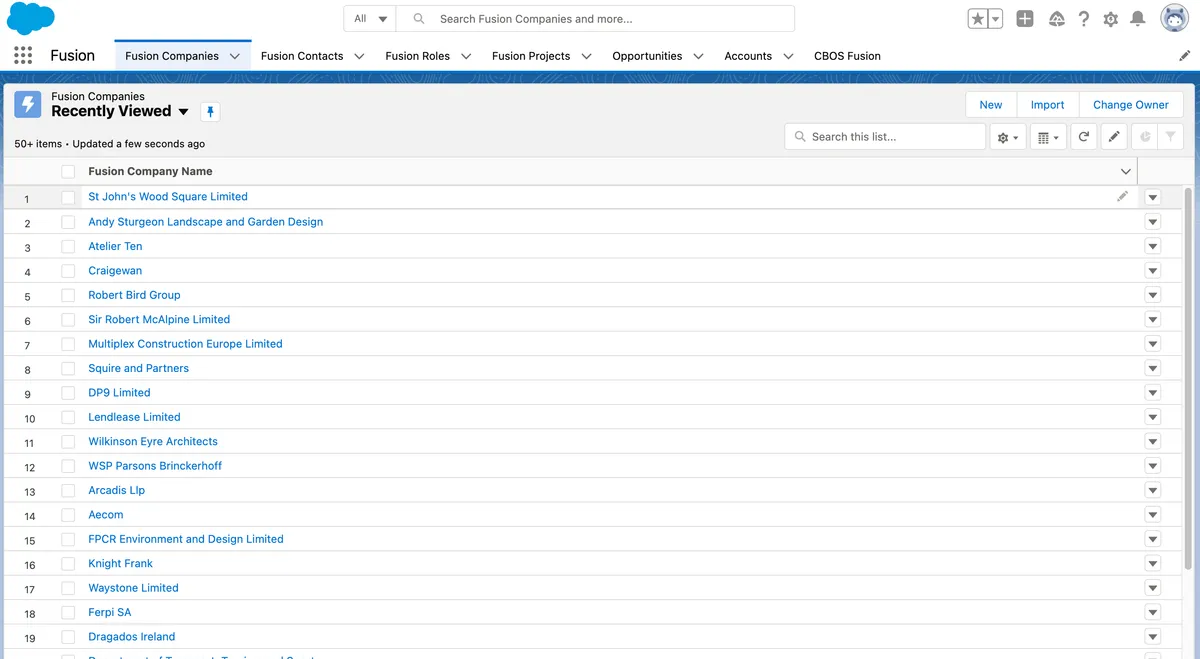Check the Robert Bird Group row checkbox
The width and height of the screenshot is (1200, 659).
click(x=68, y=295)
